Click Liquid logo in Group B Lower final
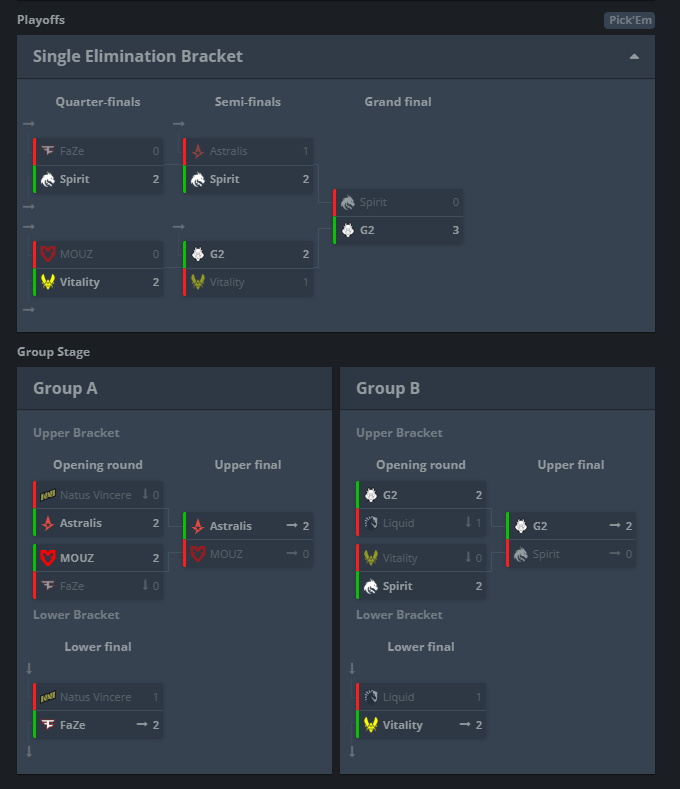The image size is (680, 789). pos(371,697)
